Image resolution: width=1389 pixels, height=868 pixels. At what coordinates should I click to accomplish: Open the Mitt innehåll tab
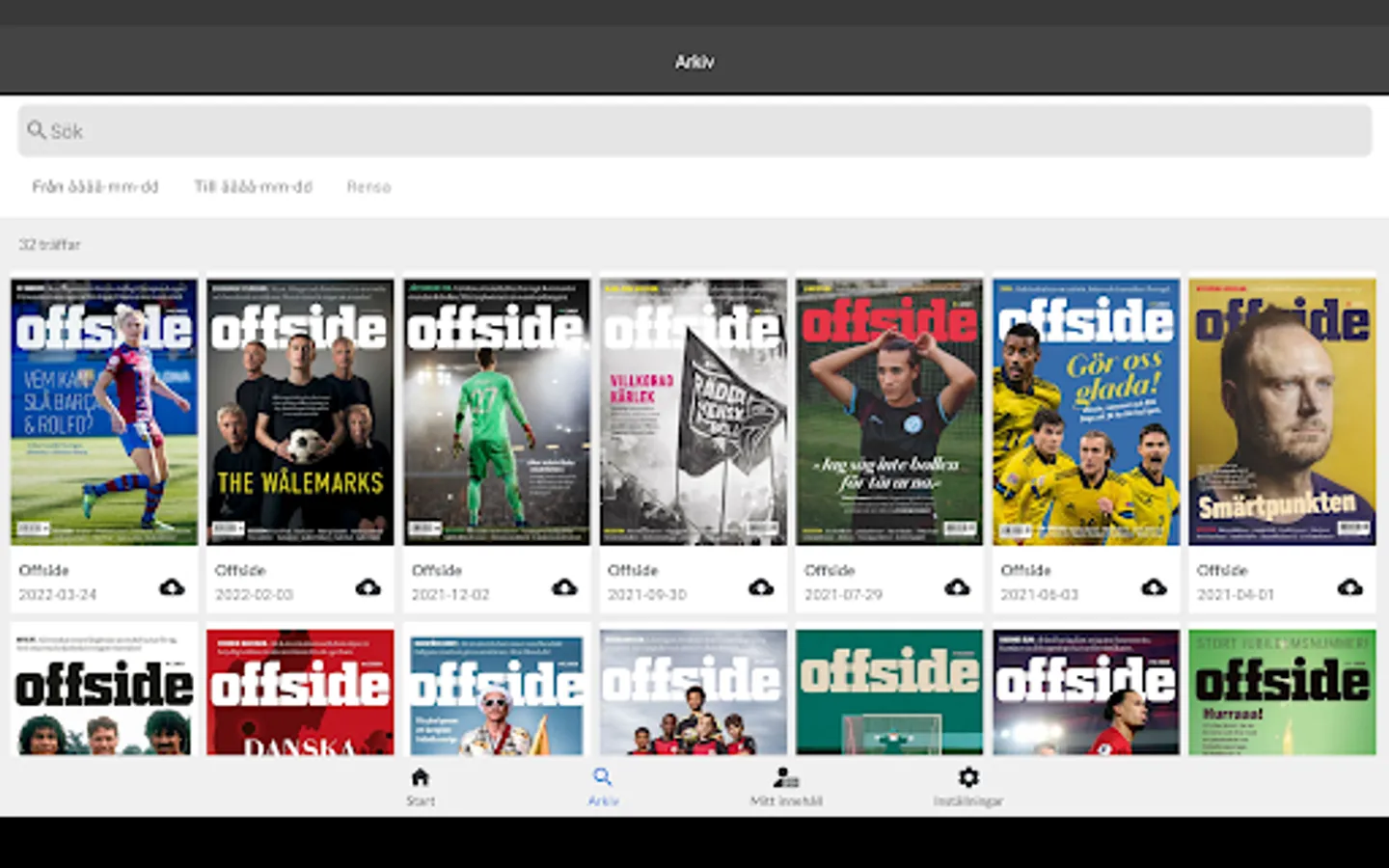[786, 786]
